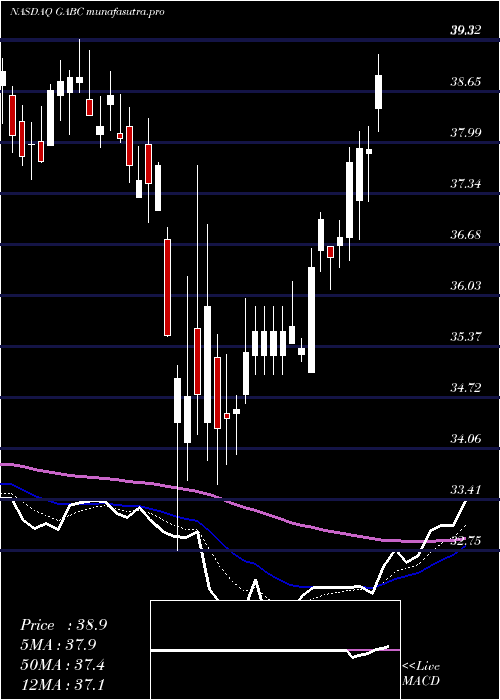Select the 37.34 price axis label
This screenshot has height=700, width=500.
(x=466, y=183)
